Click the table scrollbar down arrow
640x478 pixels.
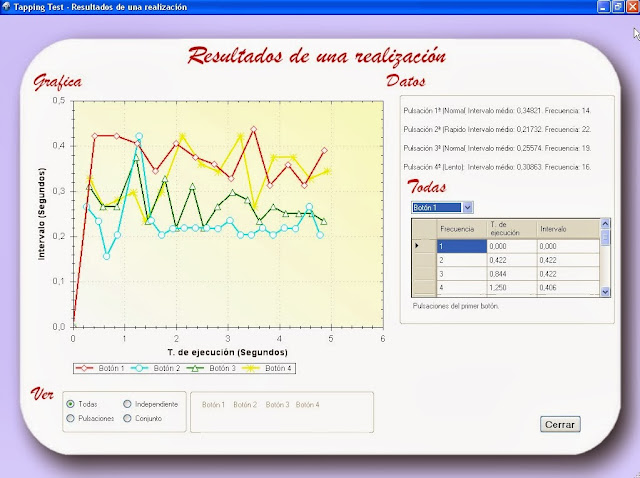[x=605, y=291]
